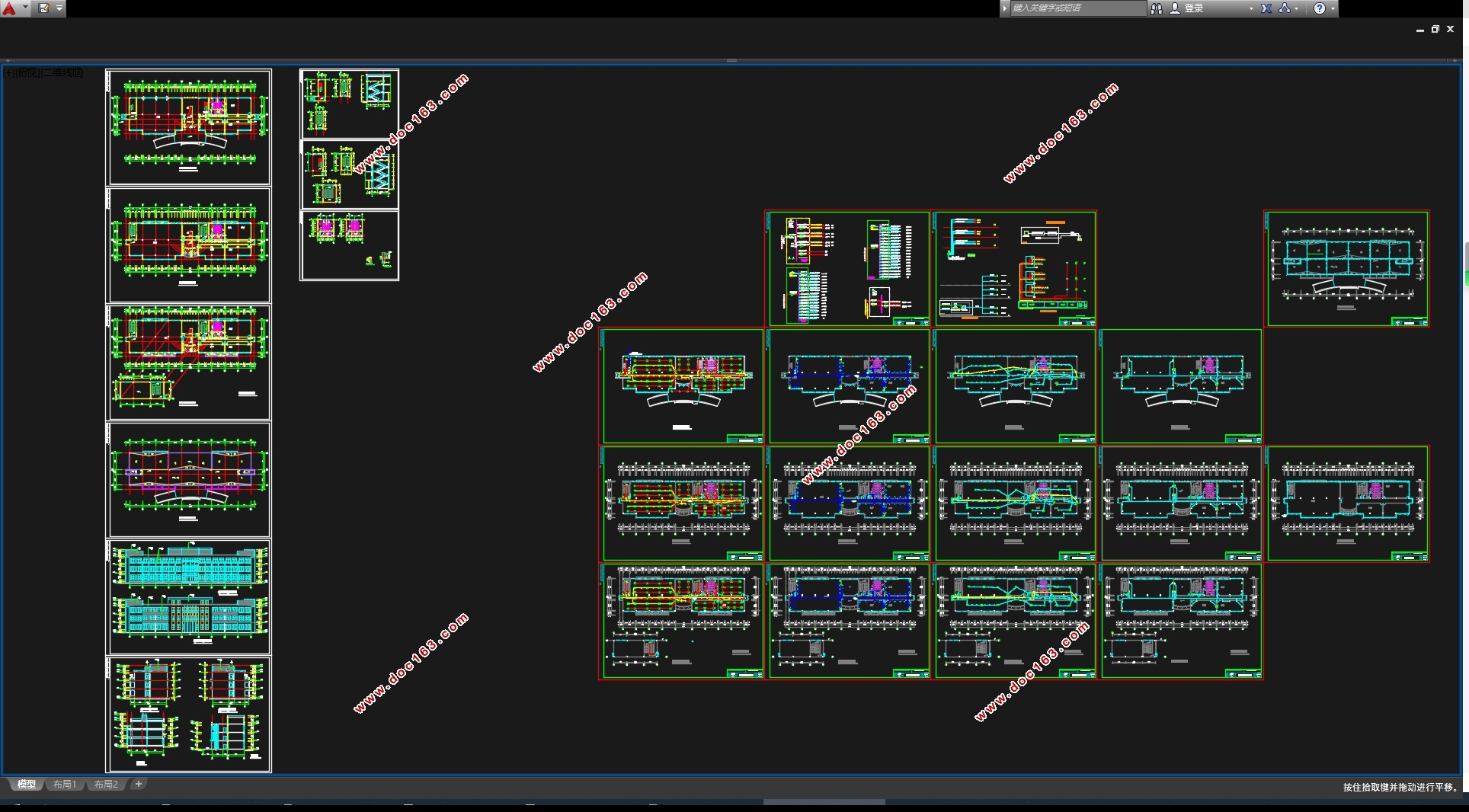Expand the 登录 account dropdown arrow

[x=1251, y=8]
